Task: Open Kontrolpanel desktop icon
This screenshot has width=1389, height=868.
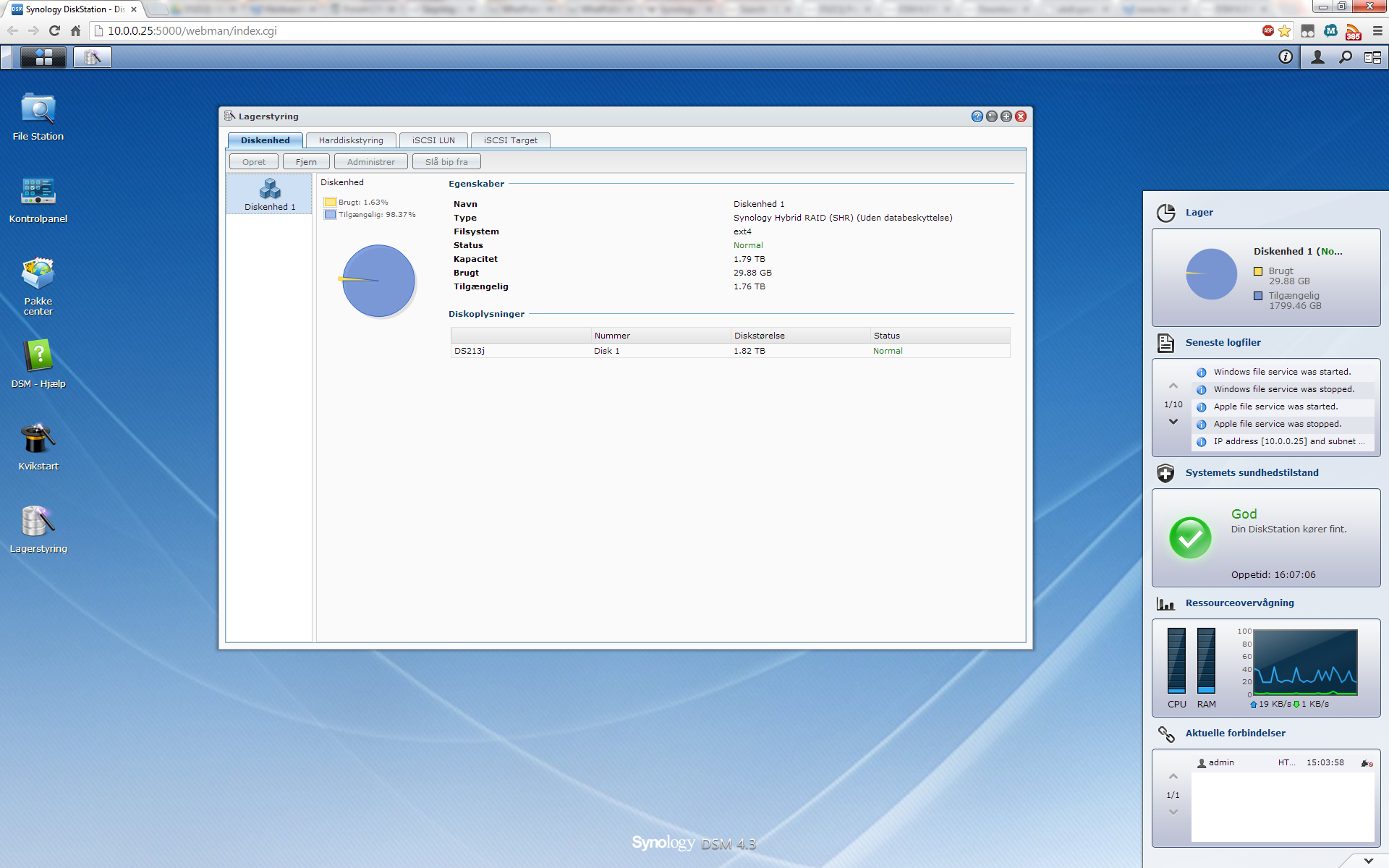Action: (x=38, y=199)
